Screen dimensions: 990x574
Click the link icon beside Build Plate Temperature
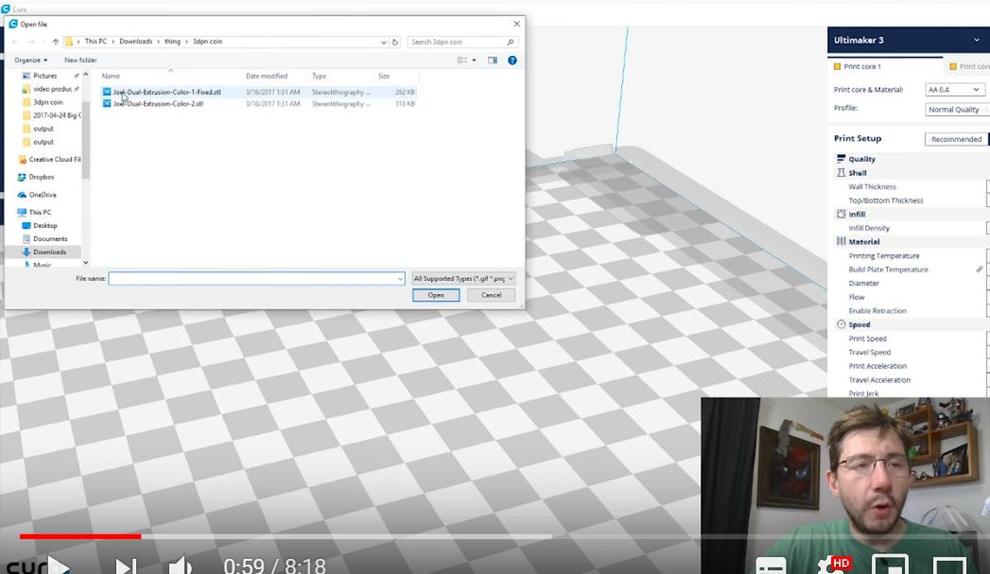[980, 270]
